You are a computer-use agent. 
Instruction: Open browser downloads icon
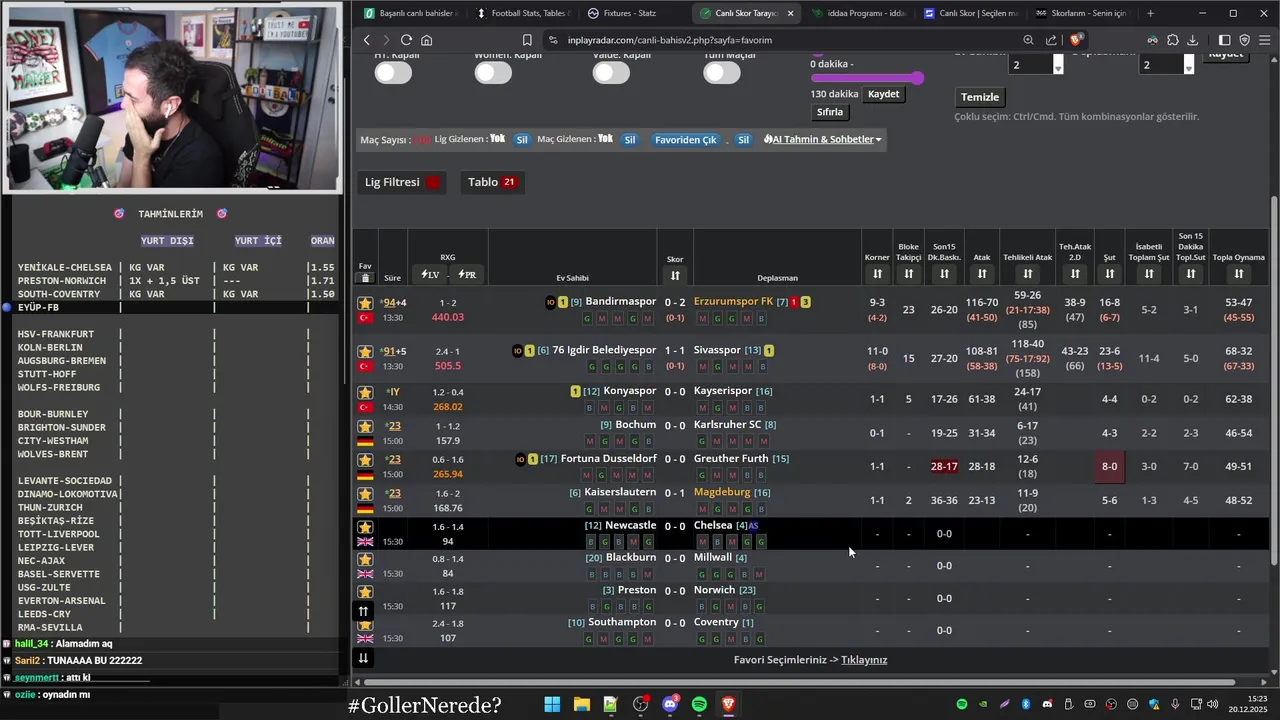(x=1193, y=40)
